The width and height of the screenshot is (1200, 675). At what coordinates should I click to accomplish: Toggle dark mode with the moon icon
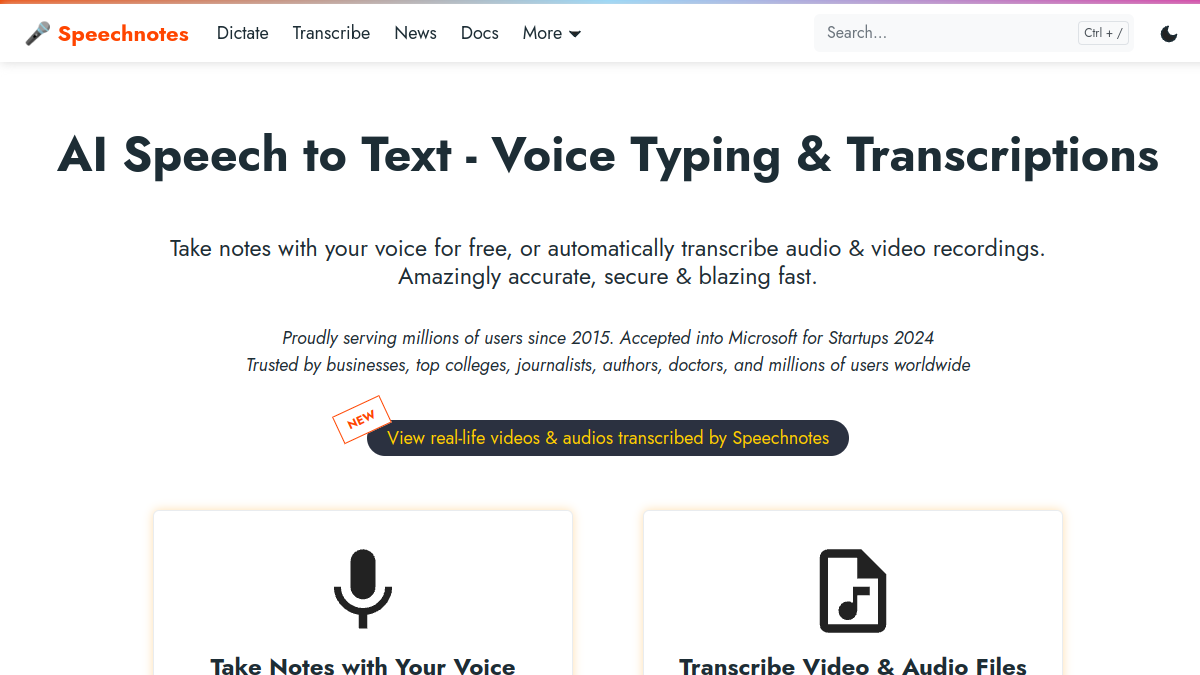[x=1169, y=34]
